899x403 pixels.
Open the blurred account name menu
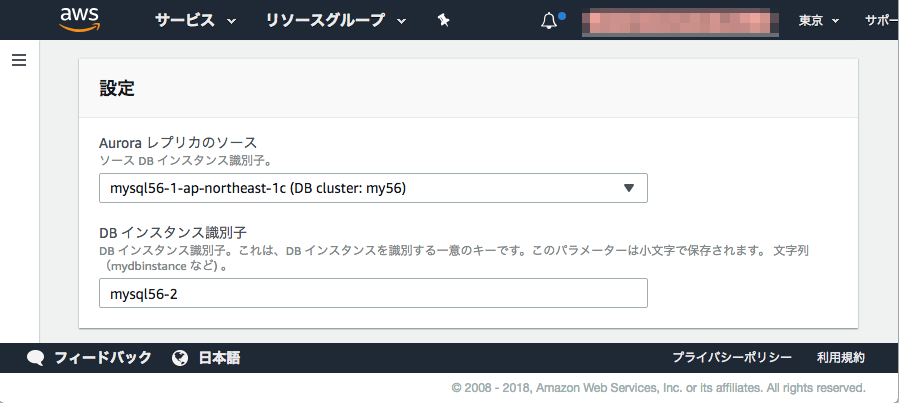click(x=680, y=22)
